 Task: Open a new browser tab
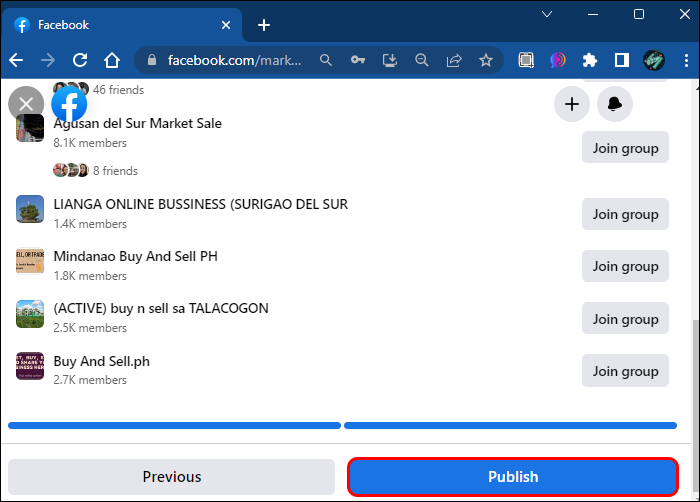point(264,25)
